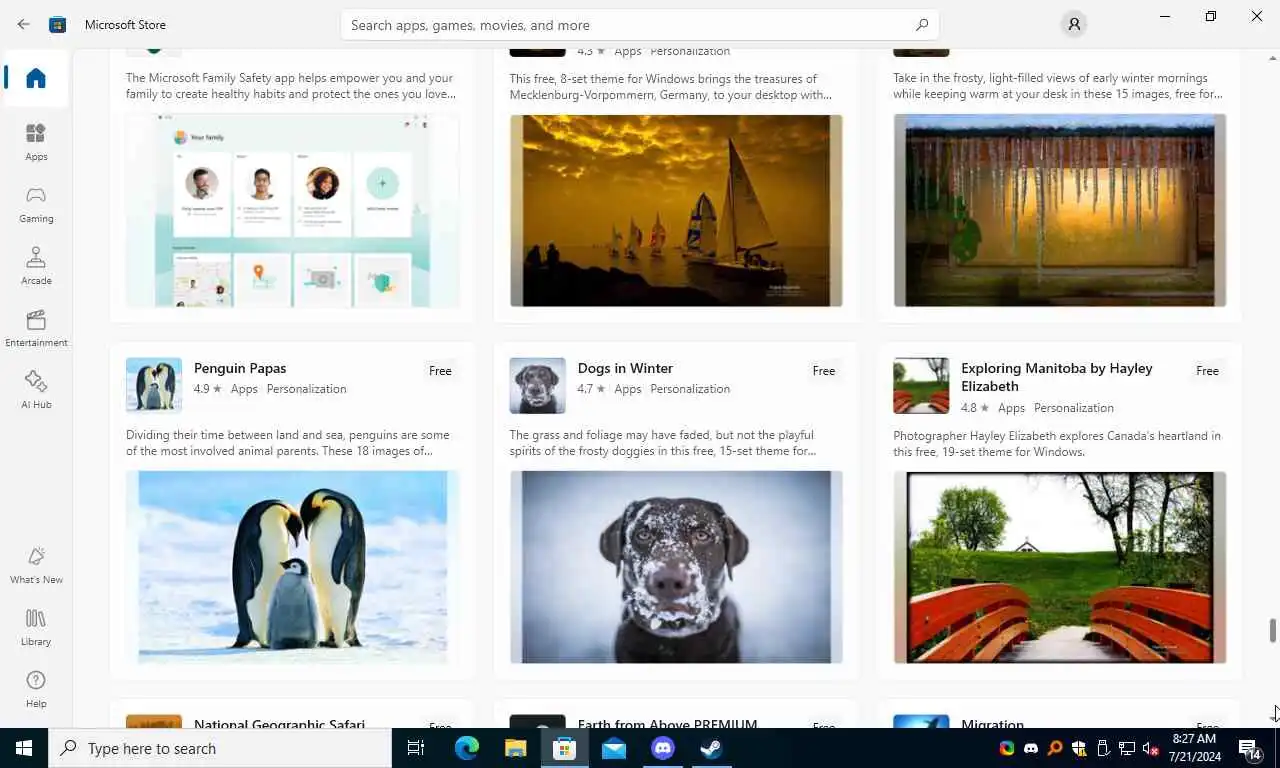Viewport: 1280px width, 768px height.
Task: Click the Windows taskbar search box
Action: 220,748
